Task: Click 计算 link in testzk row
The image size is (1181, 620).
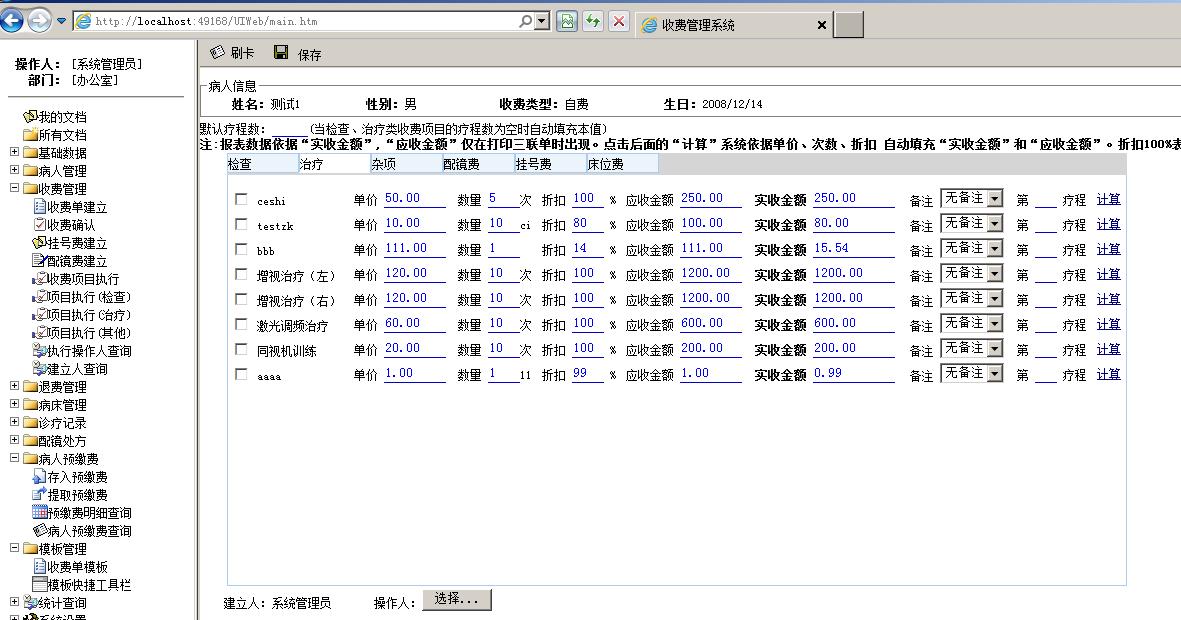Action: click(1108, 224)
